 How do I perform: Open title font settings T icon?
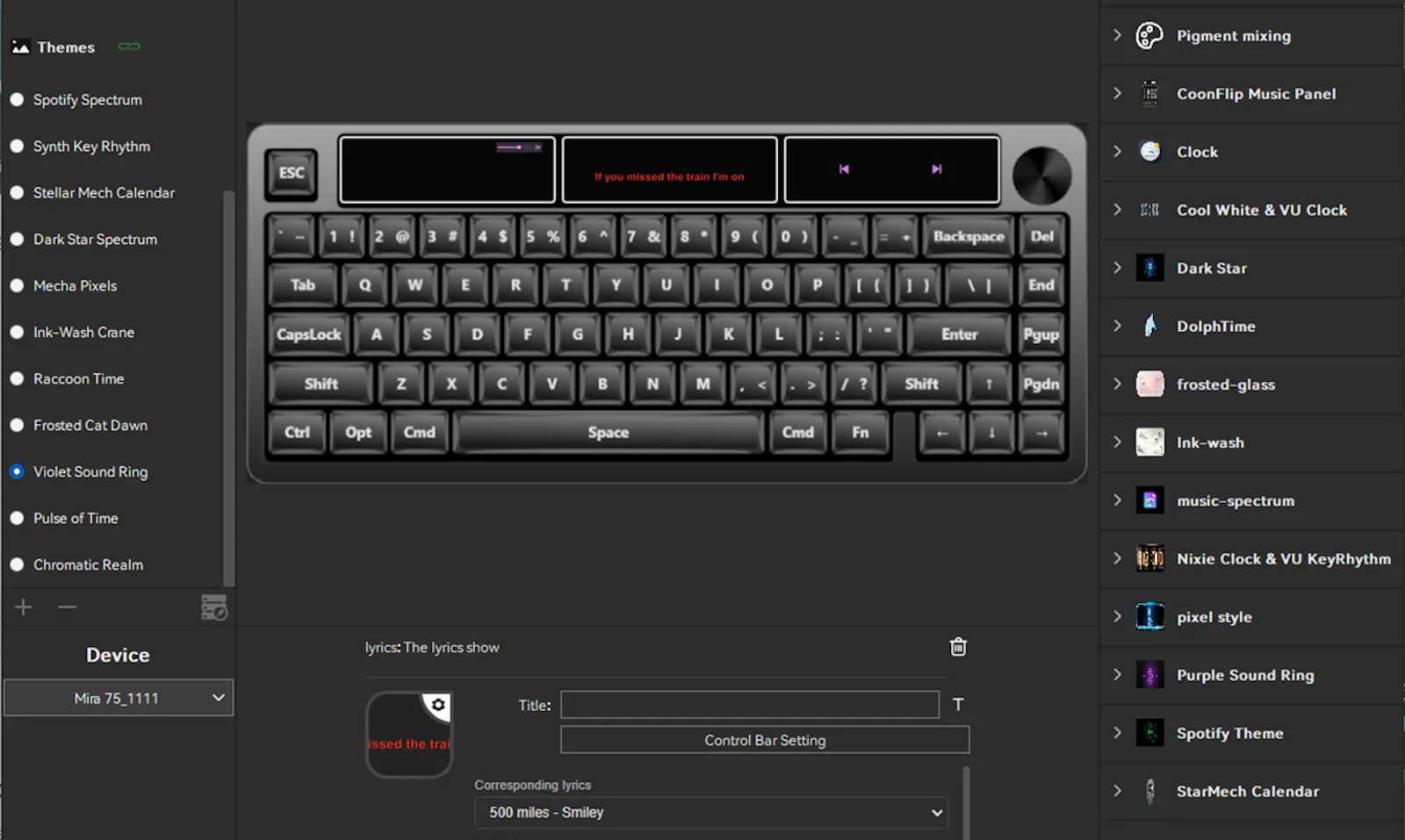coord(958,704)
